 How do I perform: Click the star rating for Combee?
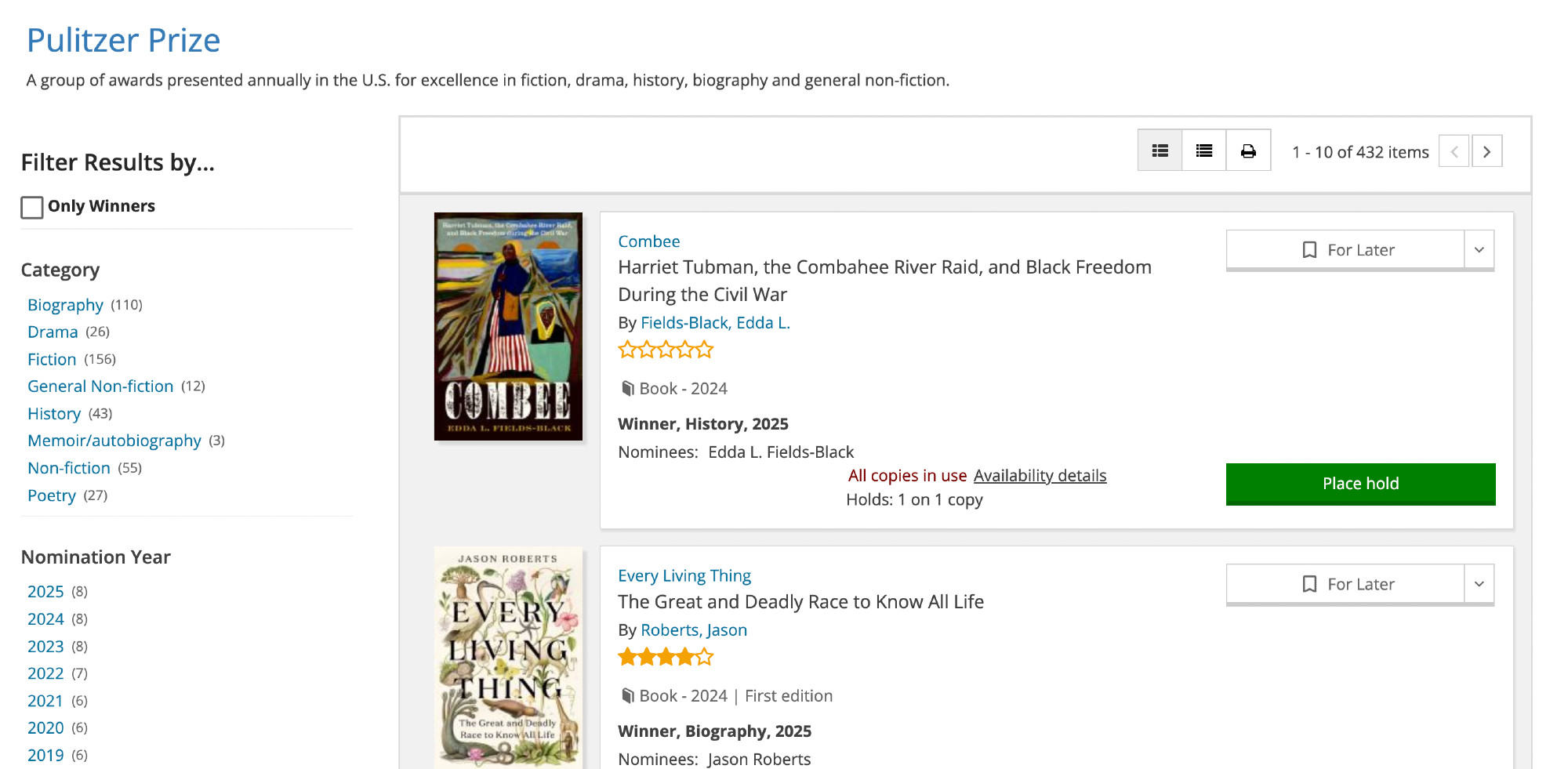click(x=666, y=350)
